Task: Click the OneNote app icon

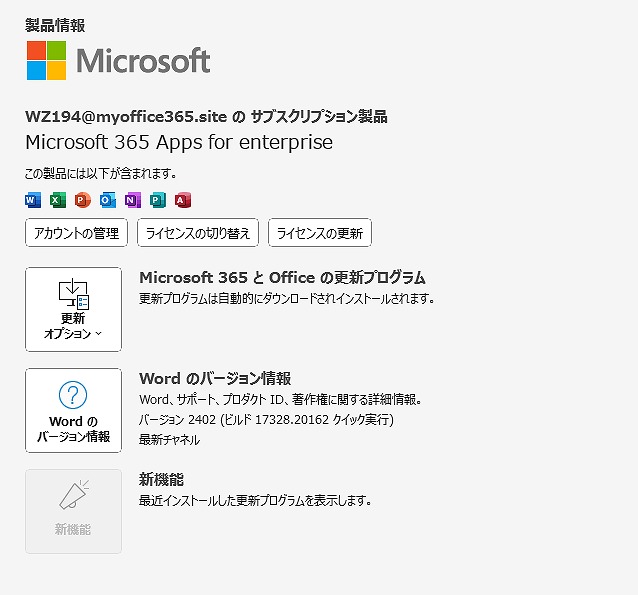Action: (x=133, y=200)
